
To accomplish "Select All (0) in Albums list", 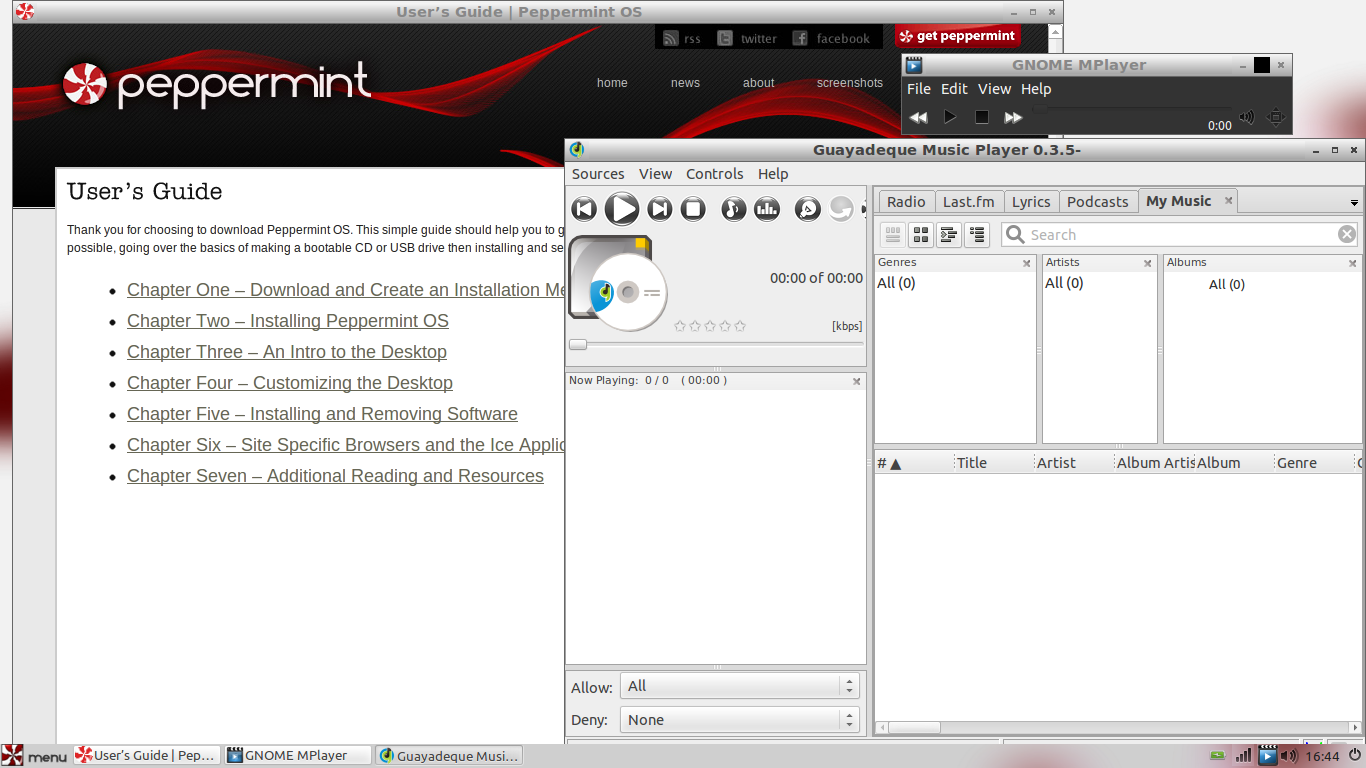I will pos(1227,284).
